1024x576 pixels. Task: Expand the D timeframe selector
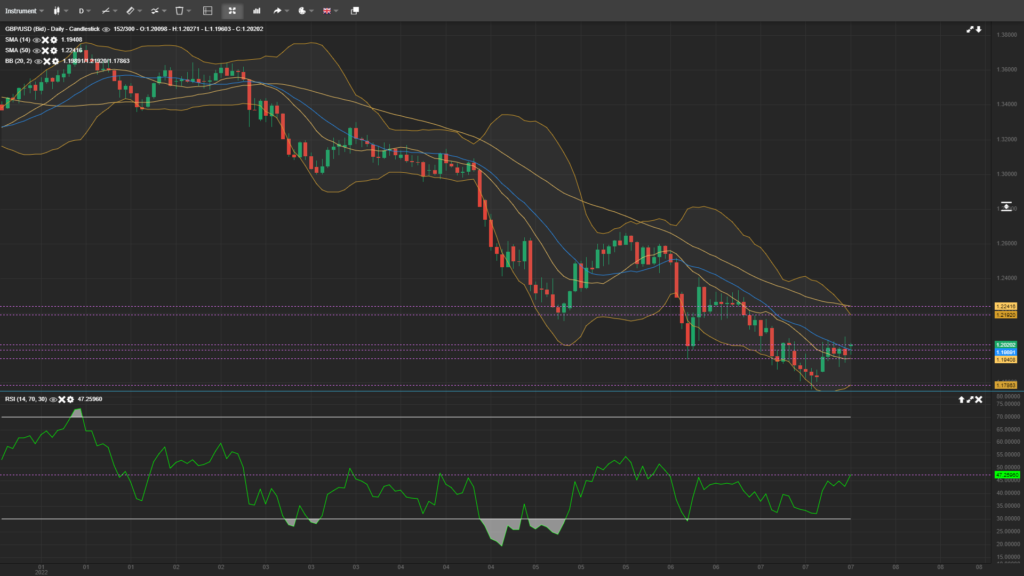point(83,10)
